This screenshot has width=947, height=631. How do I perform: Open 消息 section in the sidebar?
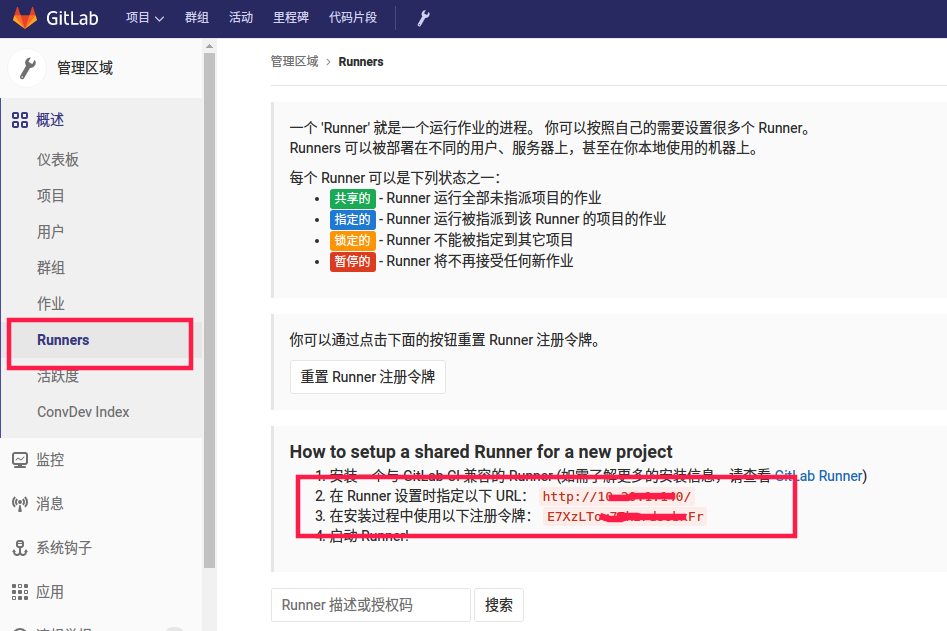point(50,504)
